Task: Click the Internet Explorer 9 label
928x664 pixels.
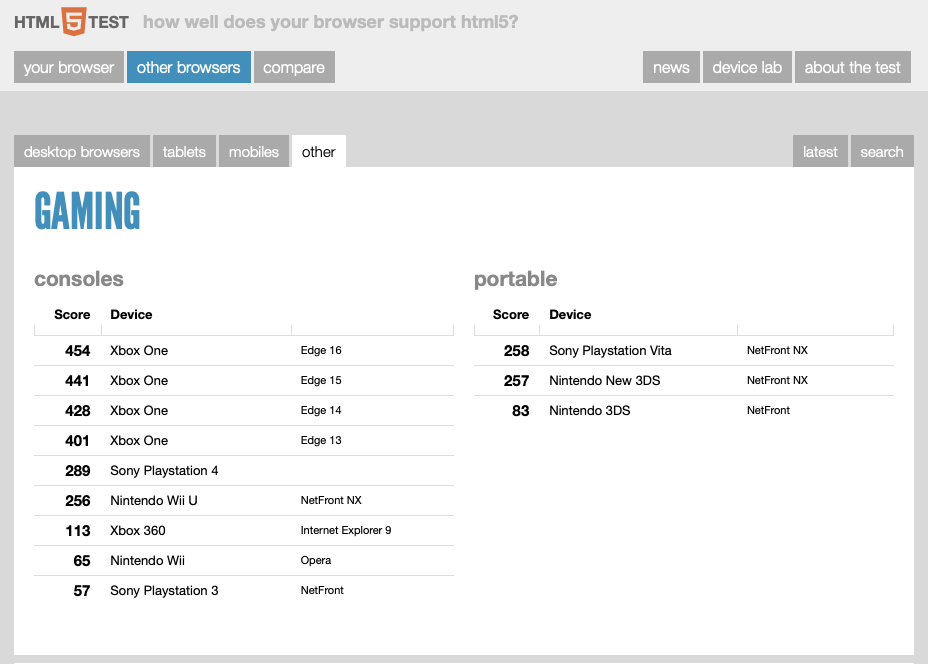Action: point(346,530)
